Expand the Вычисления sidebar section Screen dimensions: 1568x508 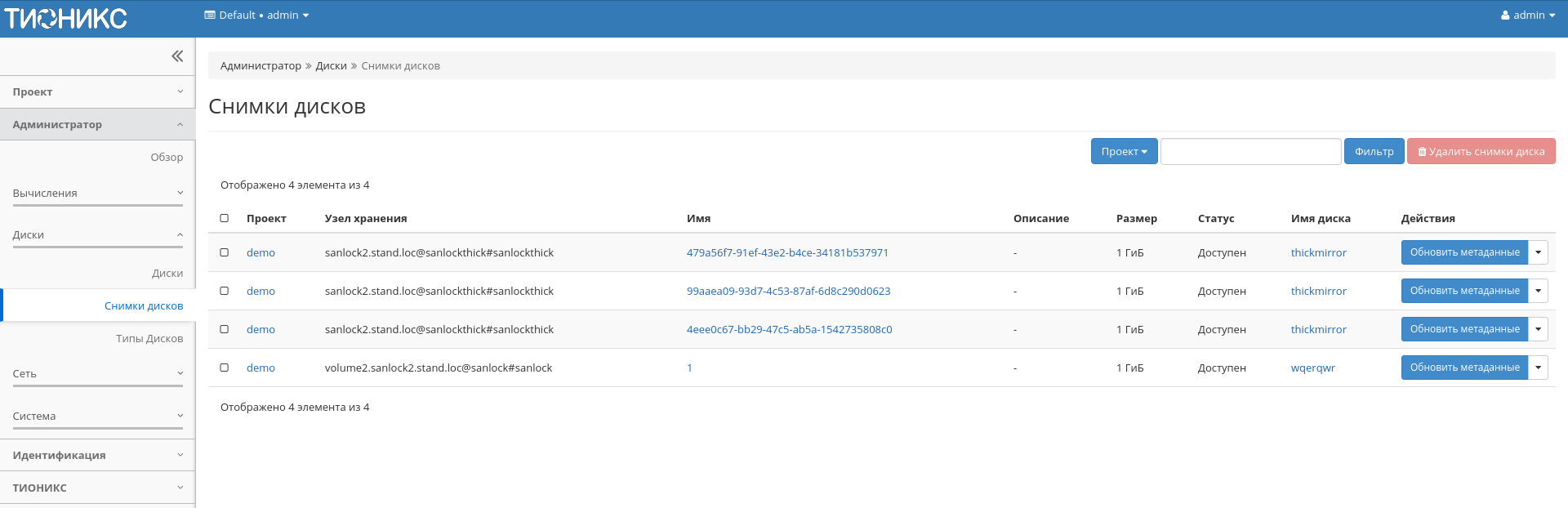97,194
